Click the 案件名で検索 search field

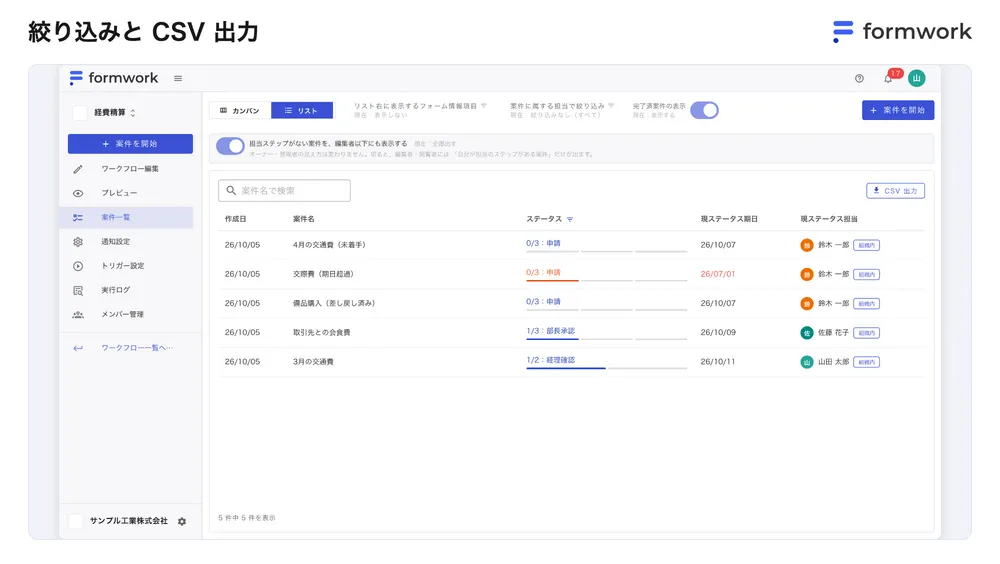(x=284, y=191)
